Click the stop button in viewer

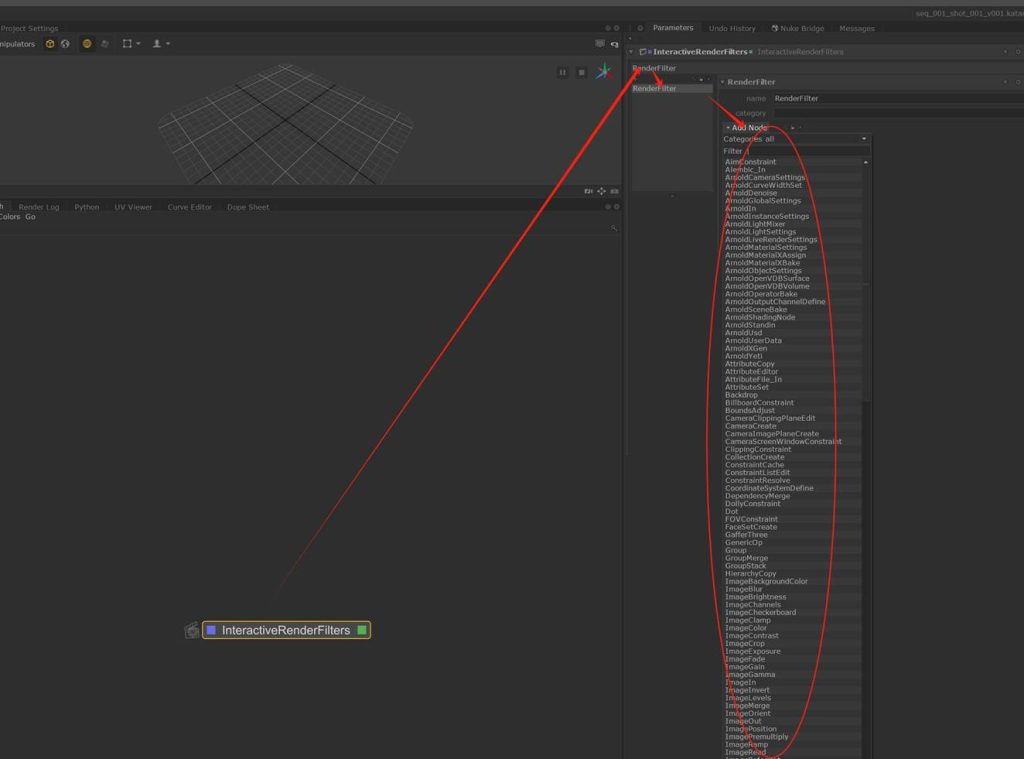(x=581, y=72)
